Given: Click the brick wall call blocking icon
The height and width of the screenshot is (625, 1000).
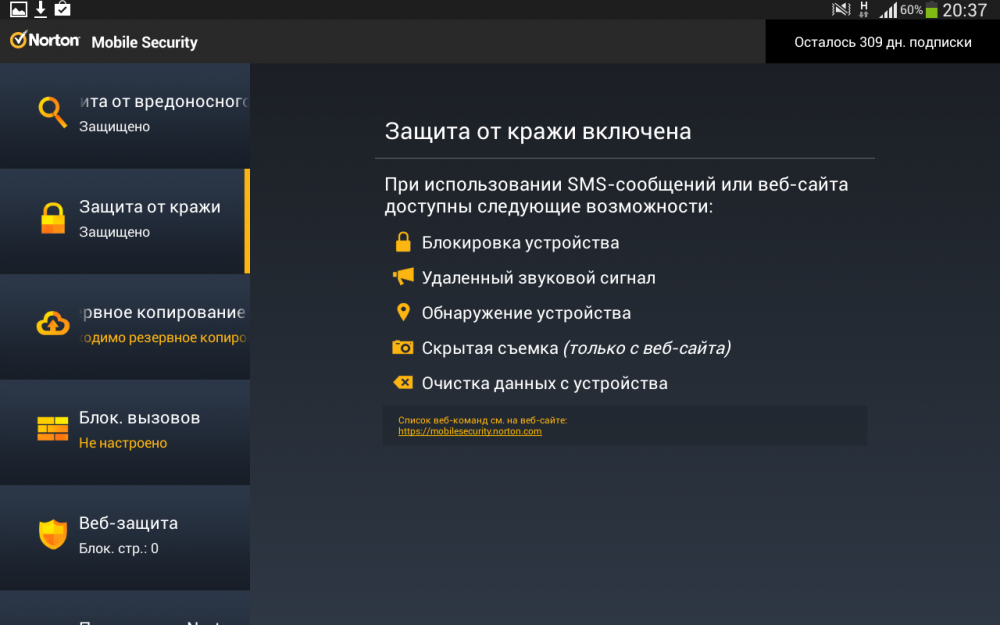Looking at the screenshot, I should (x=53, y=429).
